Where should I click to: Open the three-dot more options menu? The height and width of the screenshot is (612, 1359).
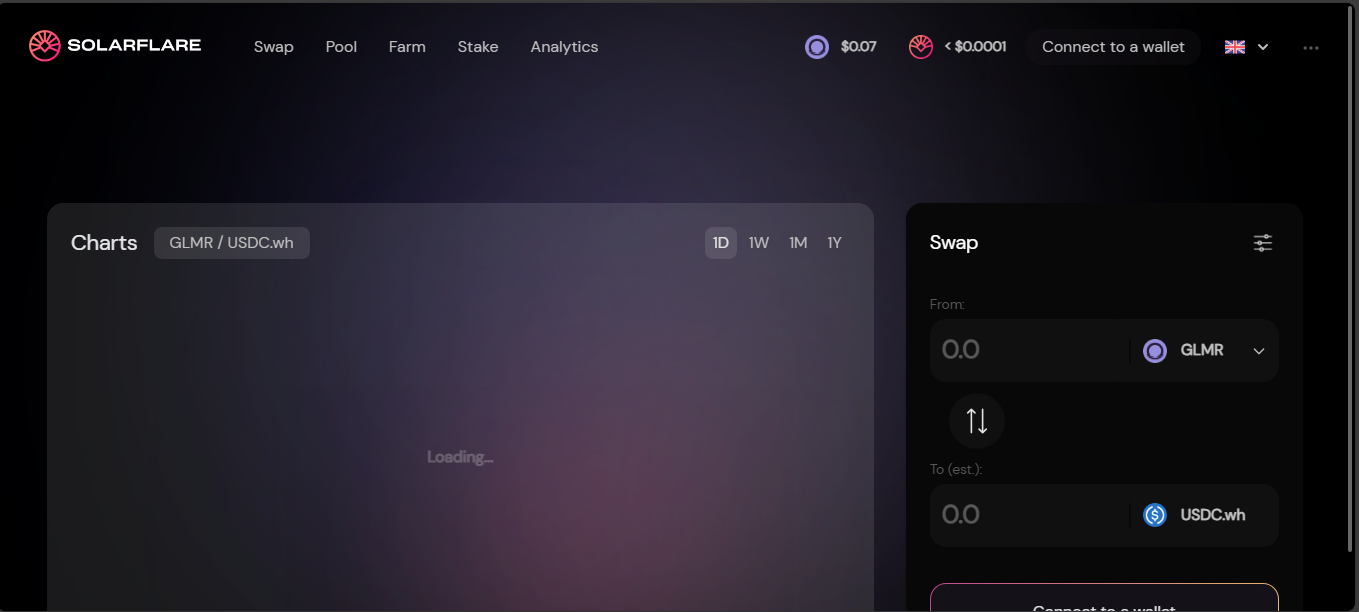[1311, 47]
